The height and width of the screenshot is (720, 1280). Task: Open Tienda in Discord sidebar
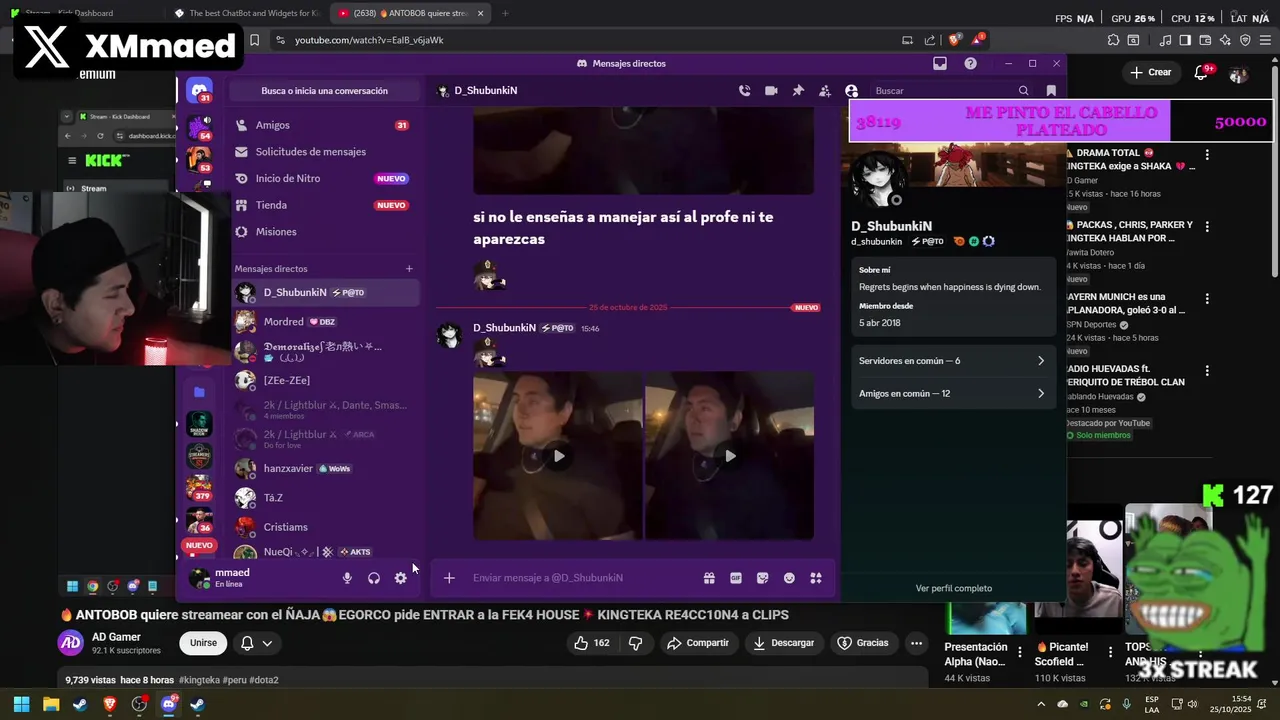pos(324,205)
